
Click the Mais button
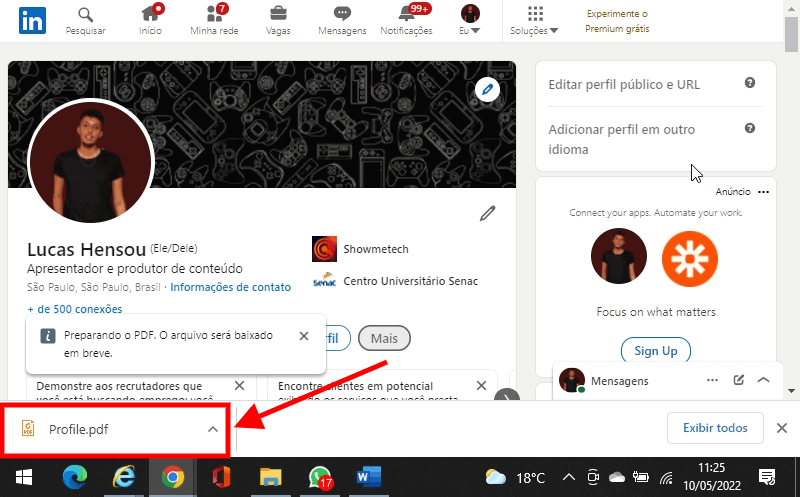tap(384, 339)
